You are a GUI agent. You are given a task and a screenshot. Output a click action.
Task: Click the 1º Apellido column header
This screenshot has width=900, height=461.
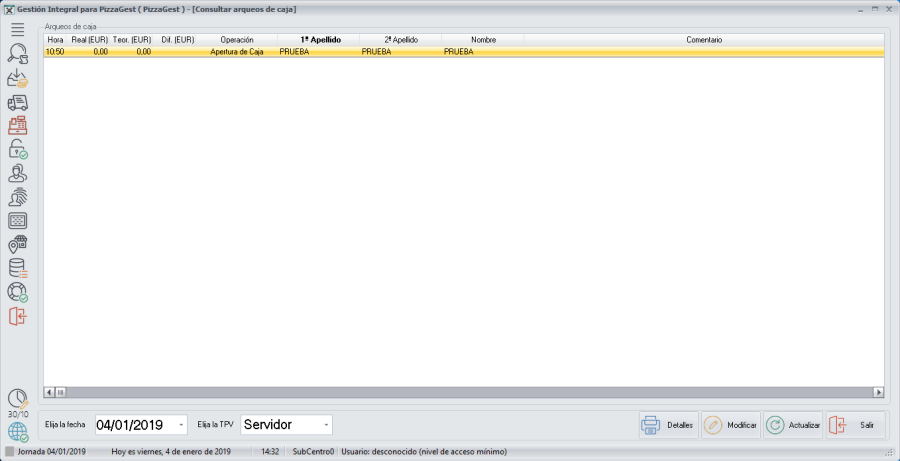(x=320, y=40)
